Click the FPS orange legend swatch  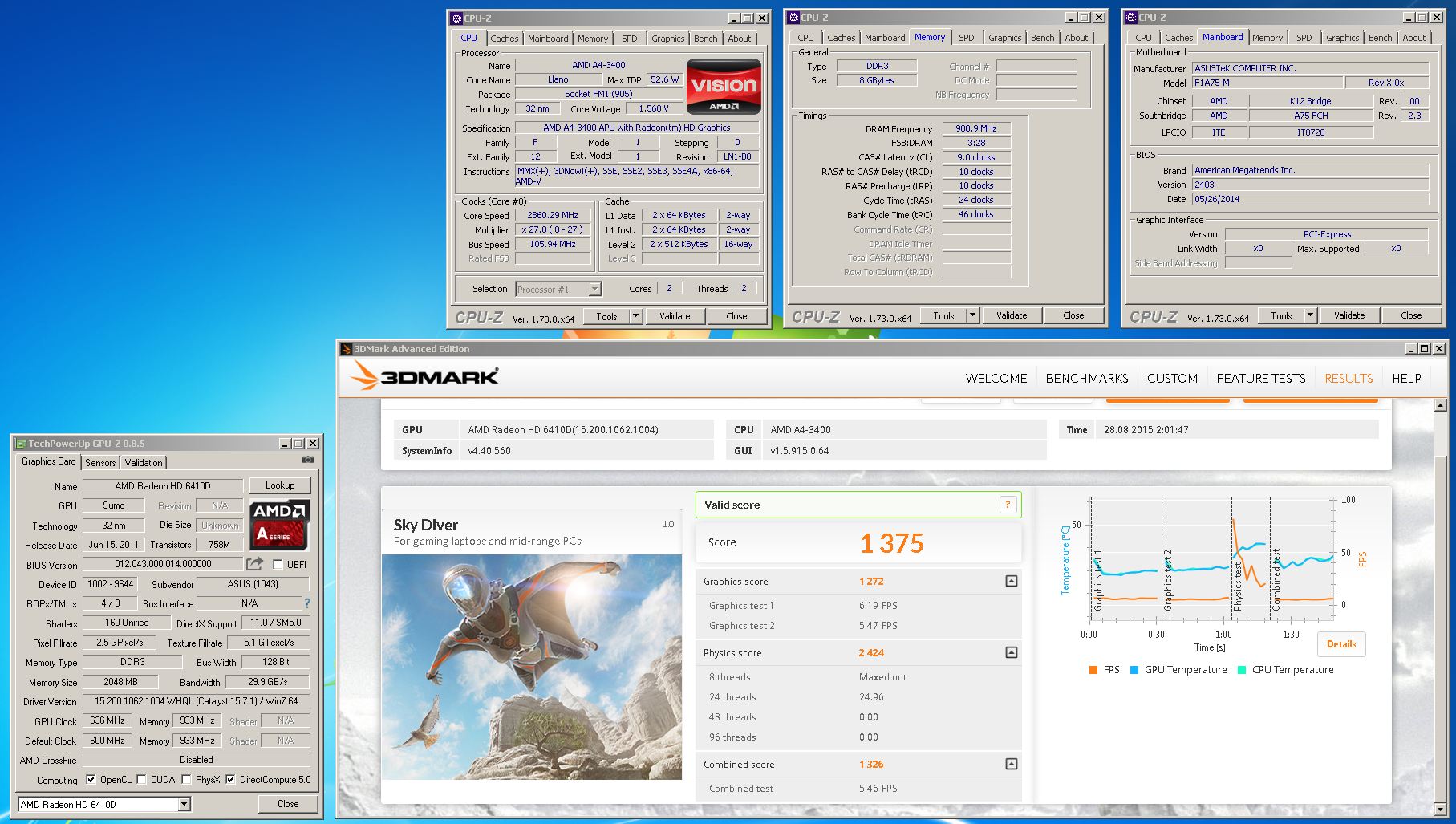coord(1093,670)
